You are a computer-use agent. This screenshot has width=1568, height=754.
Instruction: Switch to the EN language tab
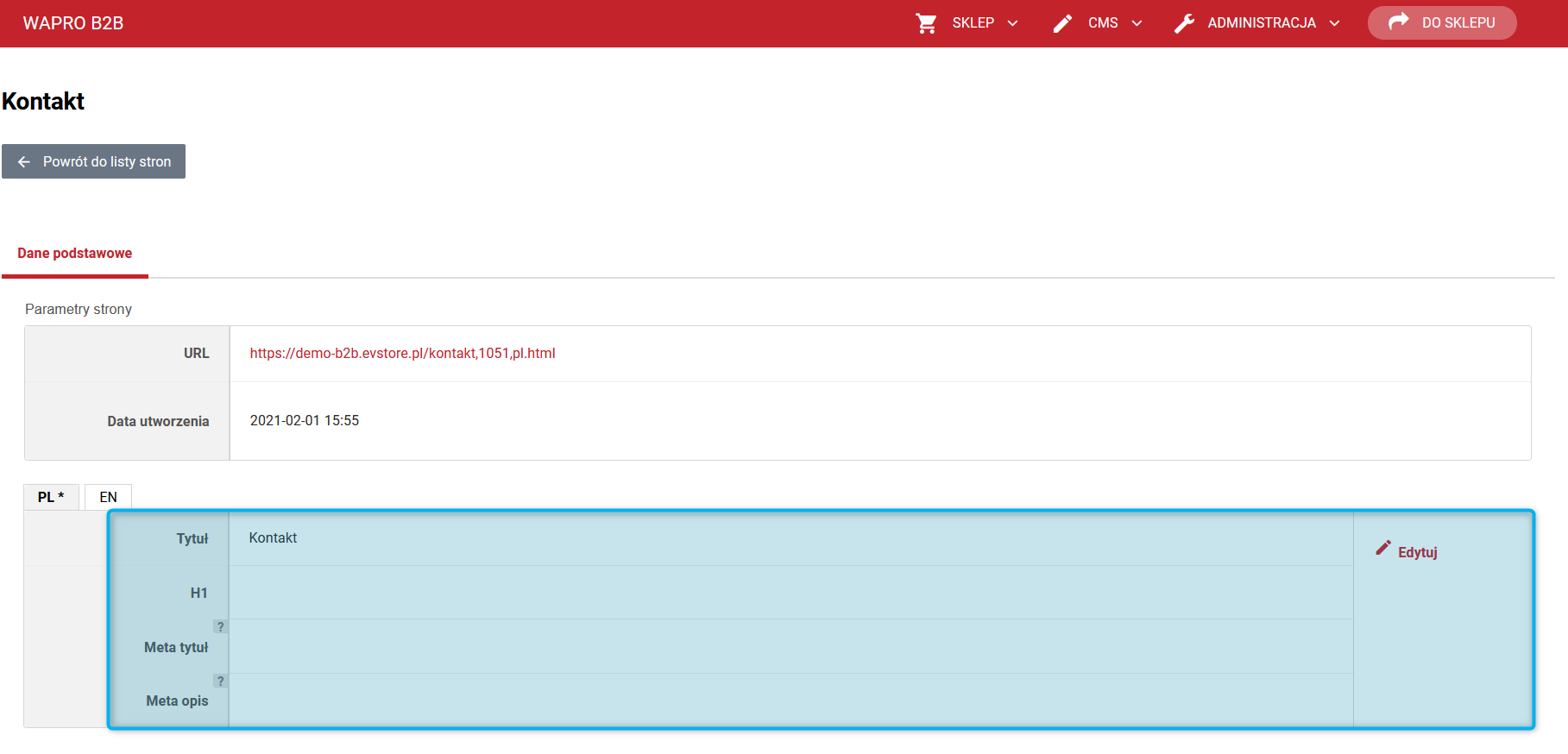108,497
